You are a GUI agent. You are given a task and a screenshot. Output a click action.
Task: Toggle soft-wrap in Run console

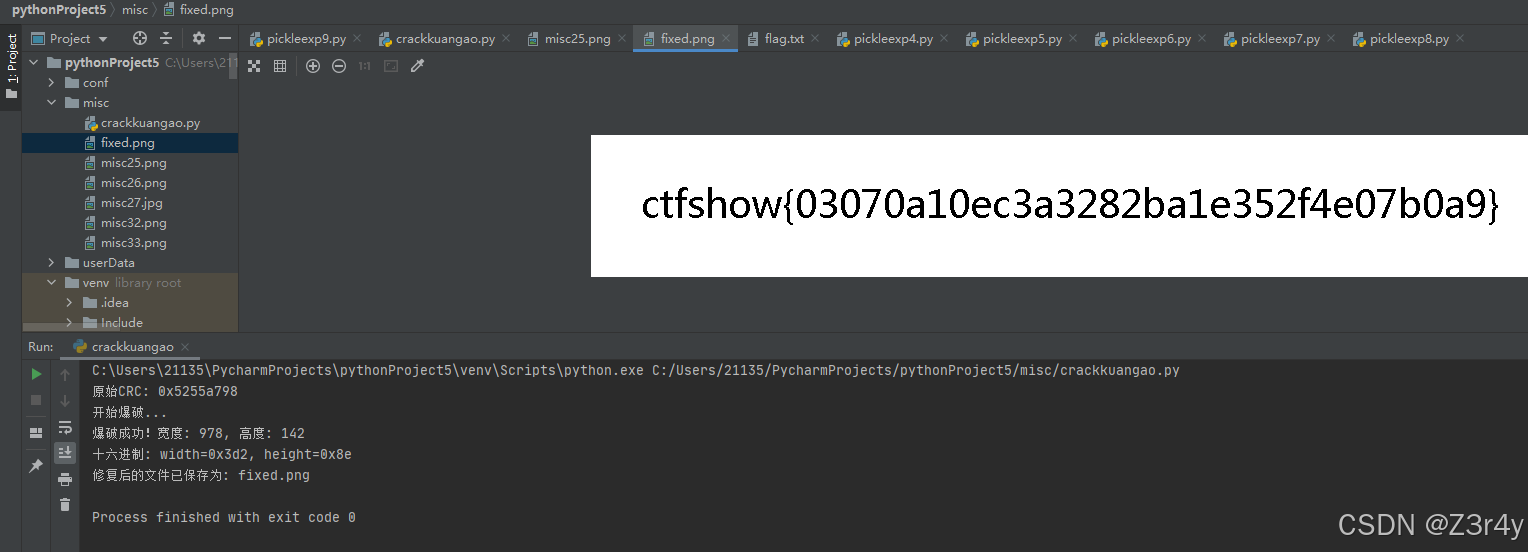click(65, 427)
